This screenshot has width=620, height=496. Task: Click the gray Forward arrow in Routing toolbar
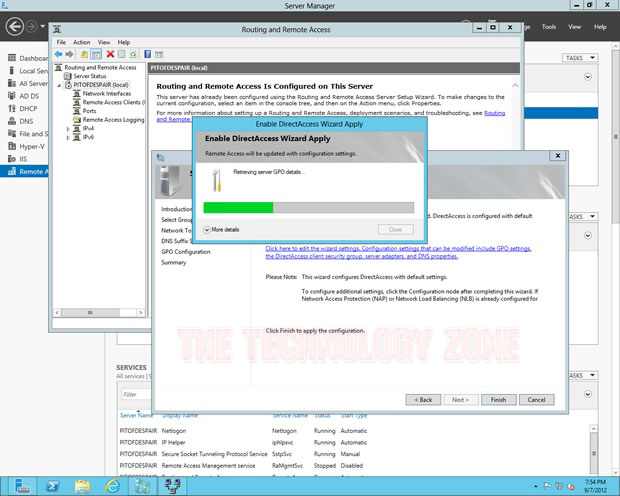[70, 54]
